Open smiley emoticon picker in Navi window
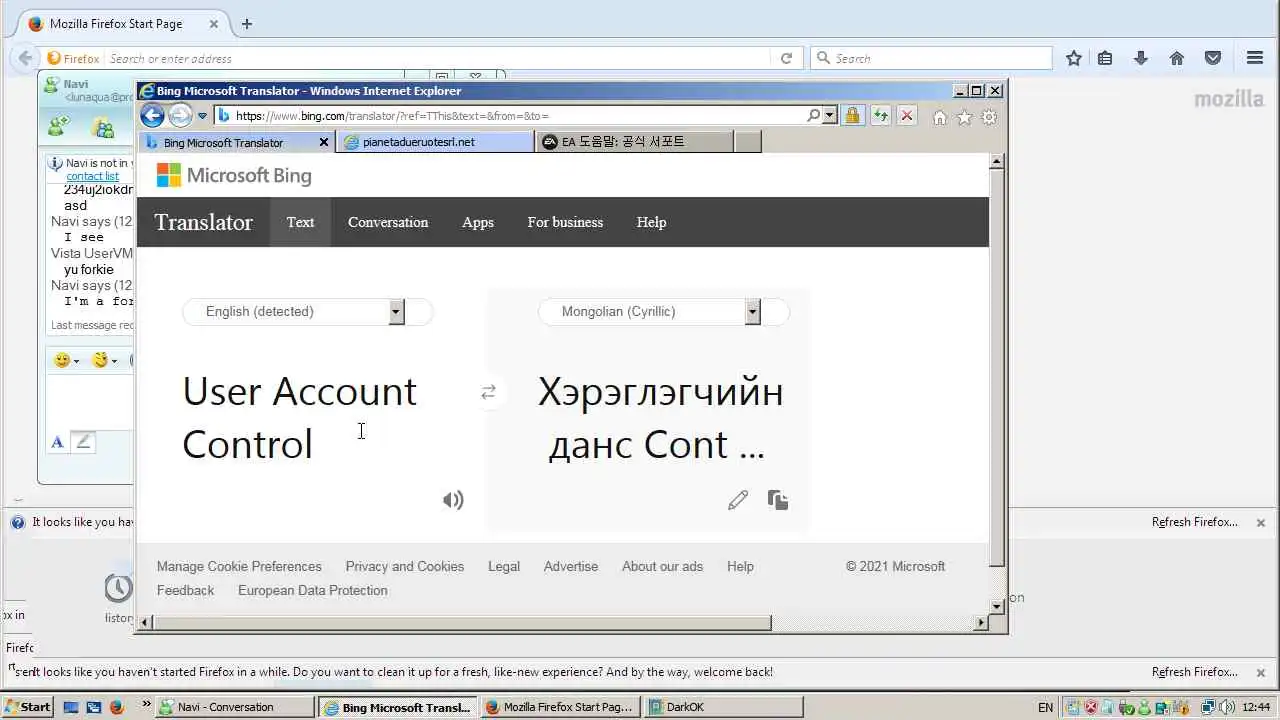 (x=67, y=360)
